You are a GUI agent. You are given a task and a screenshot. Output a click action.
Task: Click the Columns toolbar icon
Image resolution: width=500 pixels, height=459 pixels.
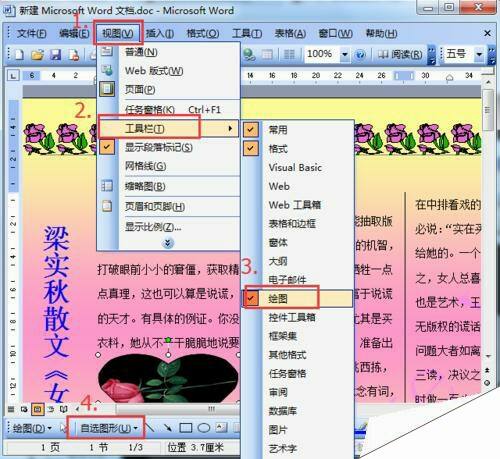pyautogui.click(x=289, y=54)
